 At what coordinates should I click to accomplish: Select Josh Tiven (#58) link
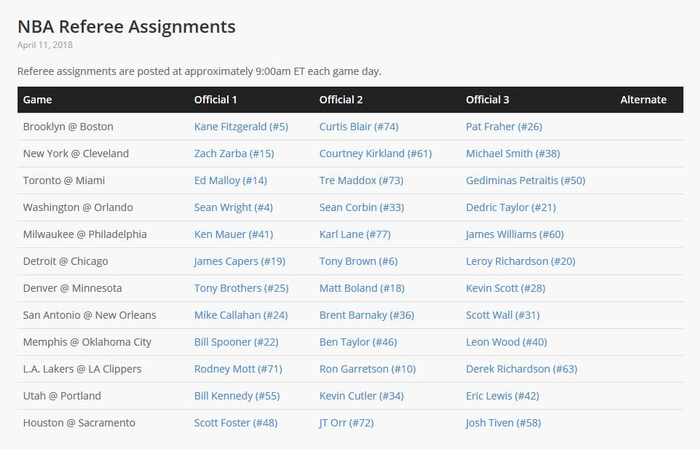pyautogui.click(x=503, y=423)
